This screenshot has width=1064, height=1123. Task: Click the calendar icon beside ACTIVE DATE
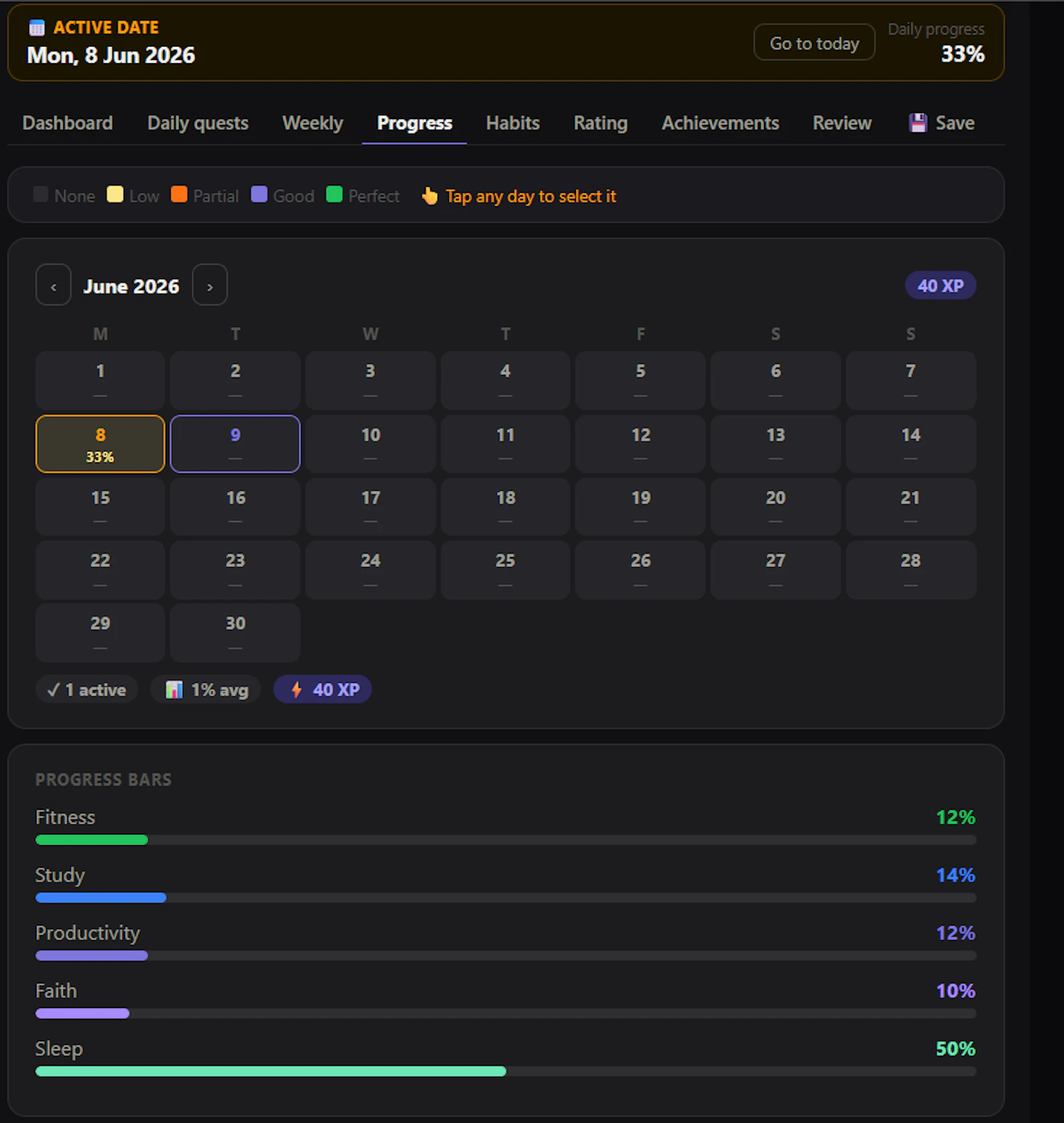pyautogui.click(x=37, y=27)
